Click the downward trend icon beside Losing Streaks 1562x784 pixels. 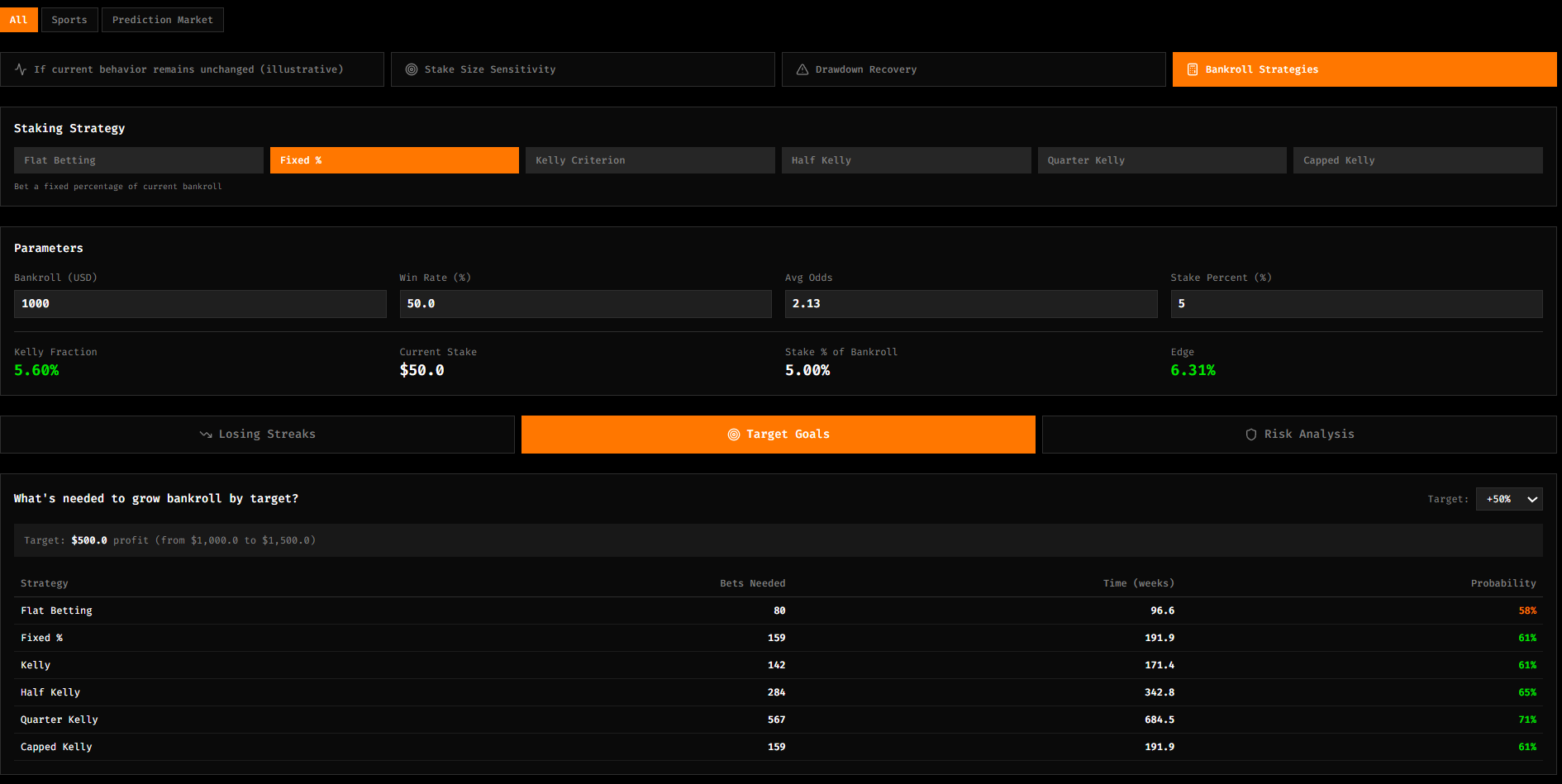coord(205,434)
